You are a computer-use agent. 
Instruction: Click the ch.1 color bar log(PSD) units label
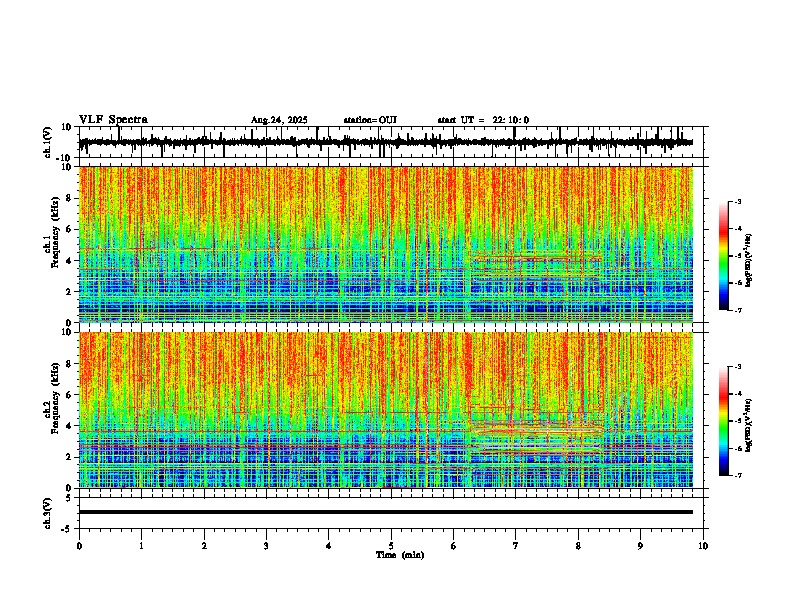tap(749, 261)
